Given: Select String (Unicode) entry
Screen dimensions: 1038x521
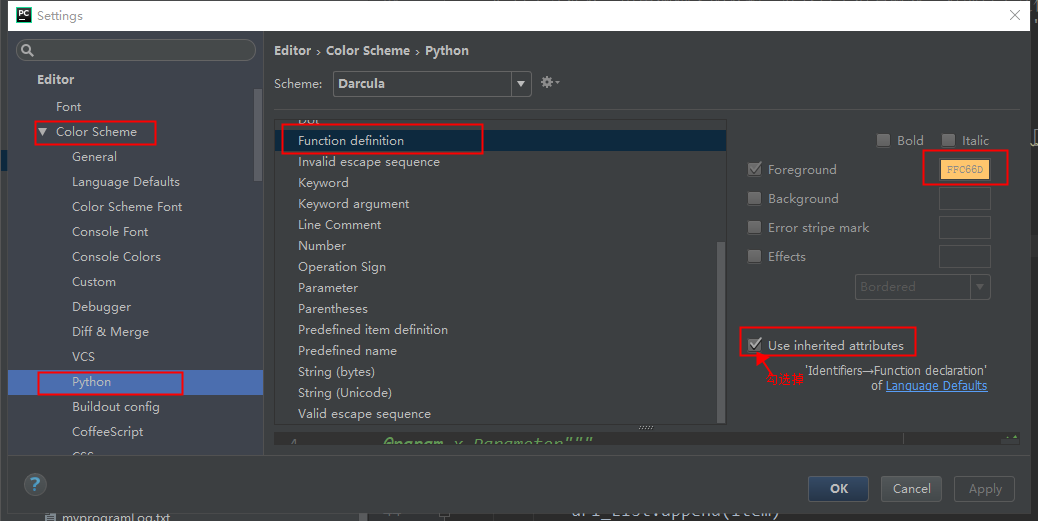Looking at the screenshot, I should pyautogui.click(x=500, y=393).
